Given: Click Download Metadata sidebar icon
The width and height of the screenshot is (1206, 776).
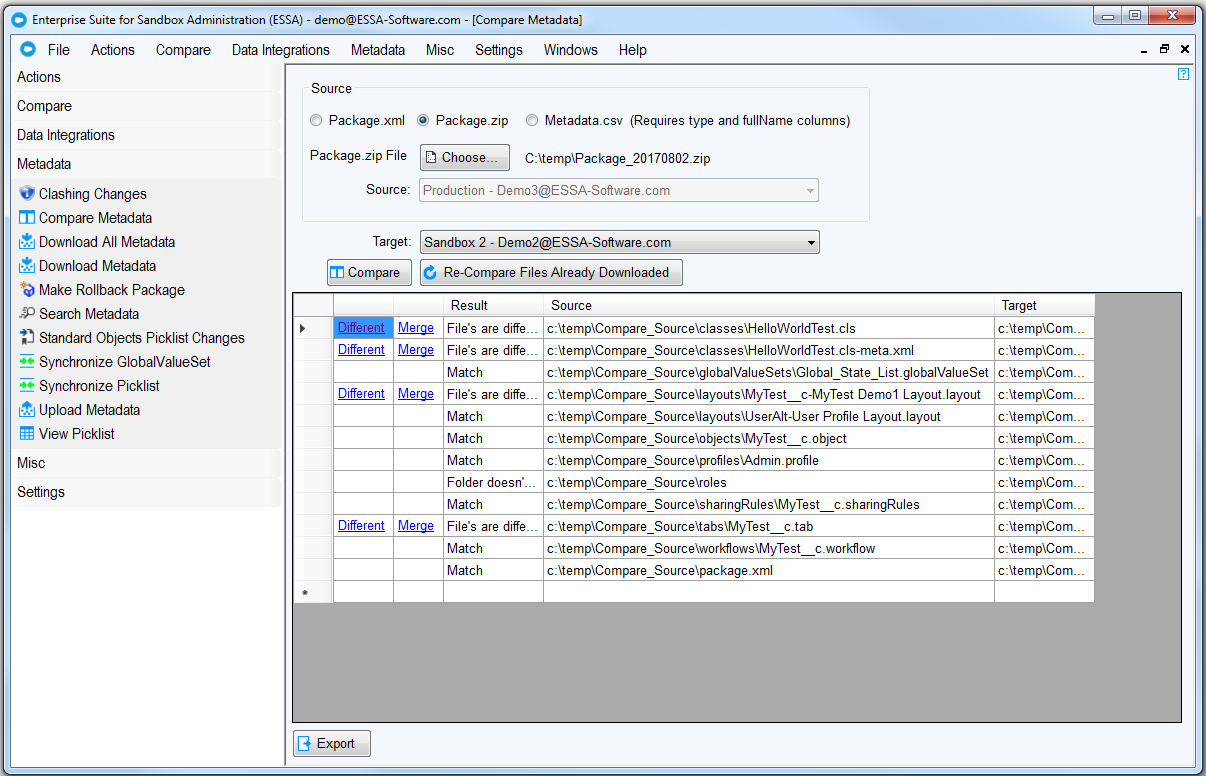Looking at the screenshot, I should pyautogui.click(x=27, y=266).
